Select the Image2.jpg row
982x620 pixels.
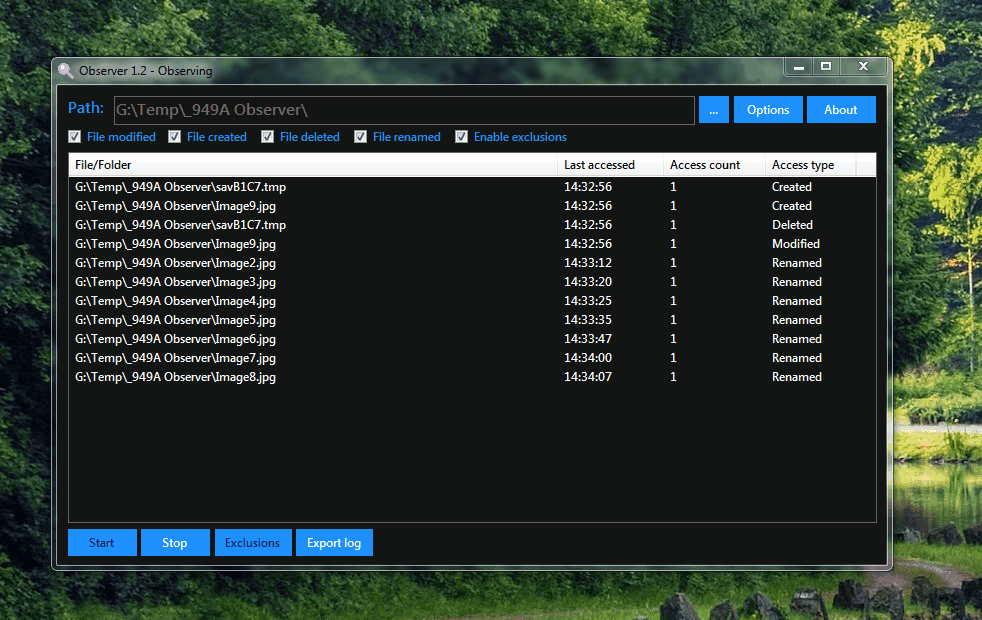coord(472,262)
